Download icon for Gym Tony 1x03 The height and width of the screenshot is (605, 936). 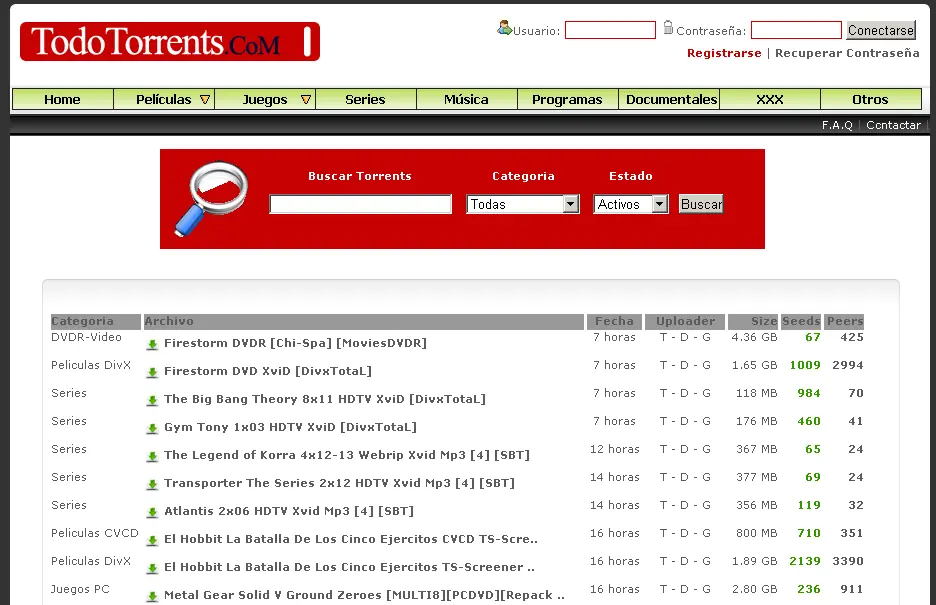pyautogui.click(x=152, y=428)
